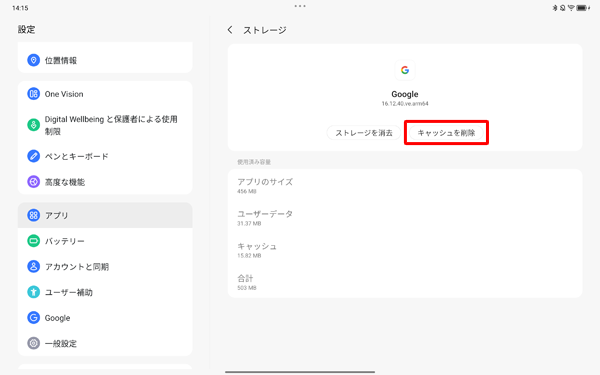Tap the 合計 total row

tap(405, 282)
